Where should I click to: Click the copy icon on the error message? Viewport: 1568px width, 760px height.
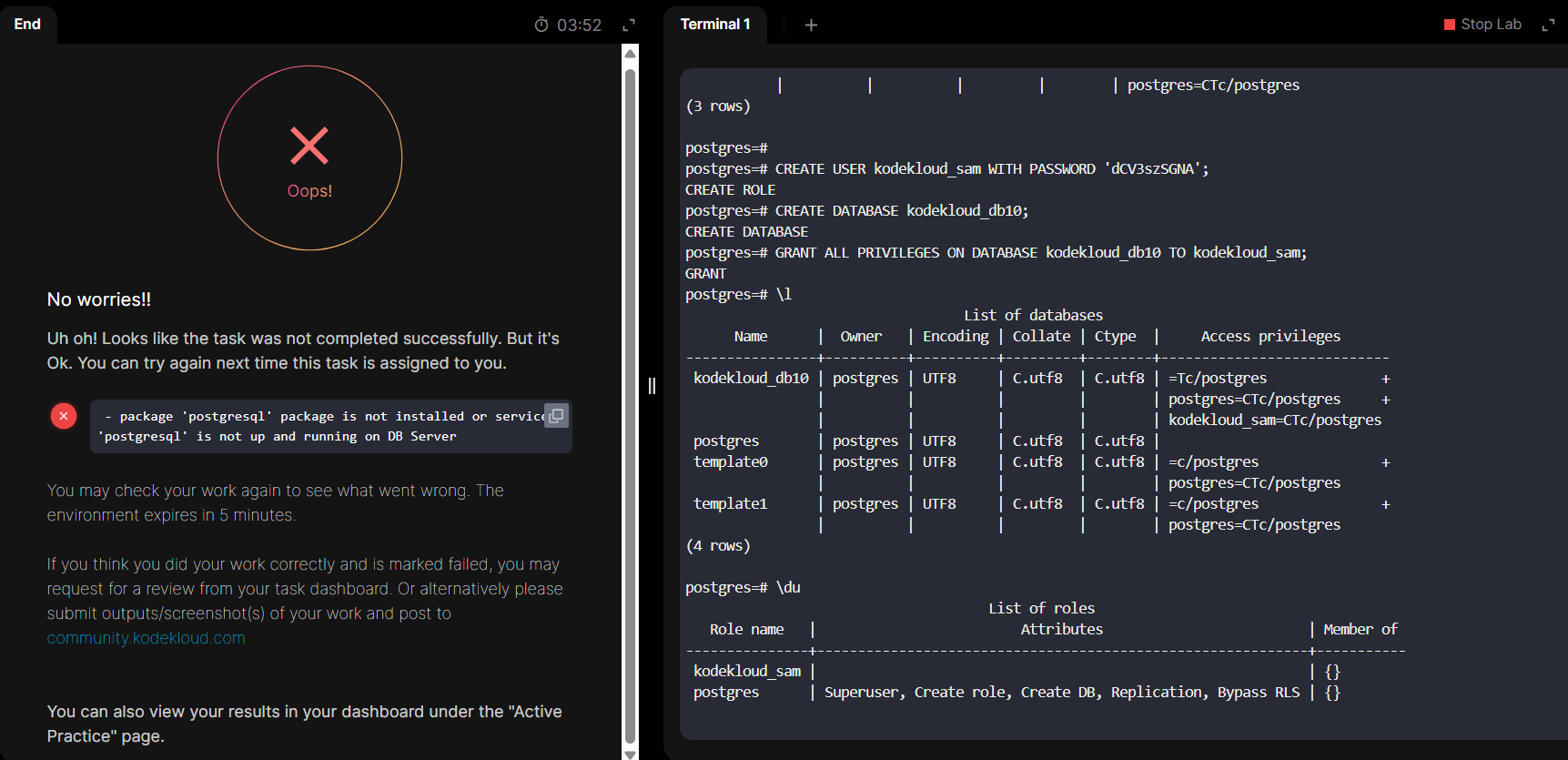point(555,415)
